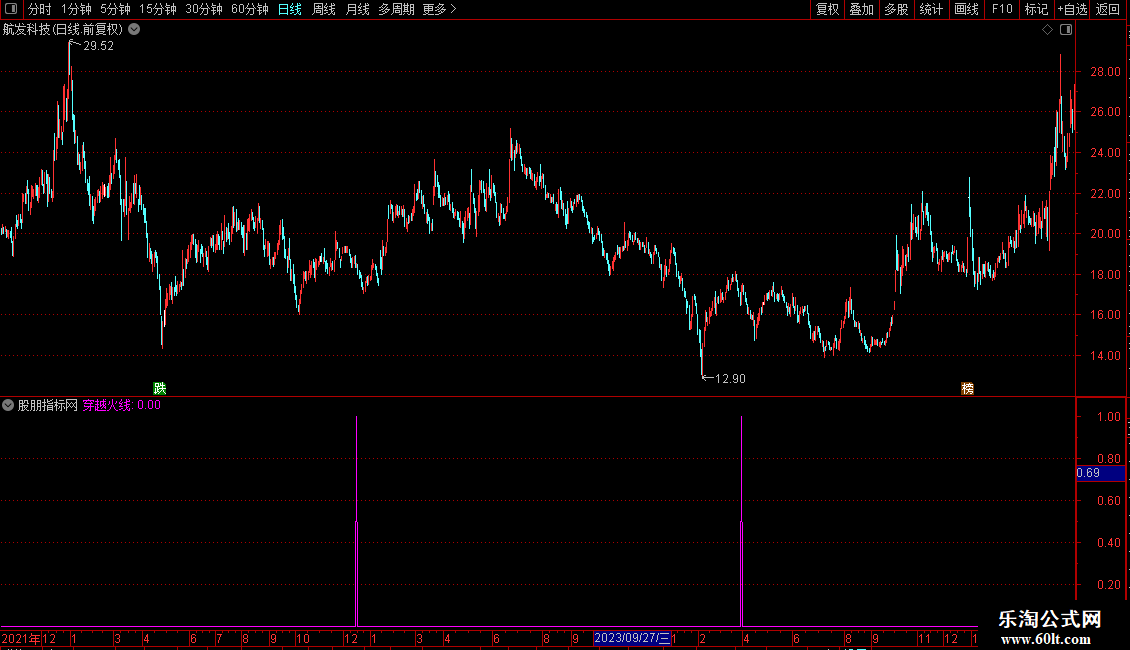Activate 画线 drawing tools

966,9
